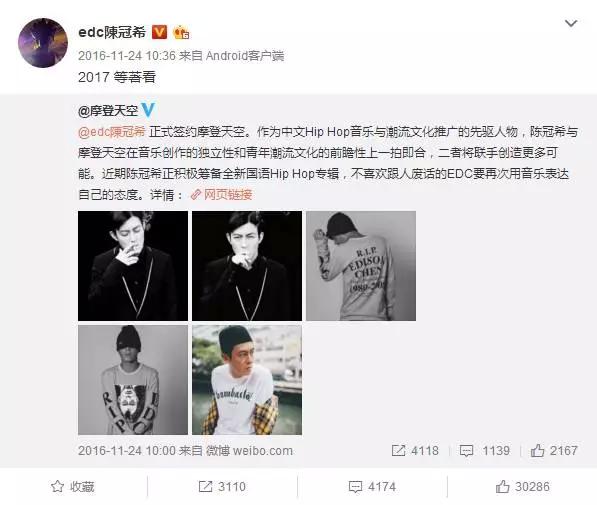Open the post options chevron menu
597x505 pixels.
571,24
